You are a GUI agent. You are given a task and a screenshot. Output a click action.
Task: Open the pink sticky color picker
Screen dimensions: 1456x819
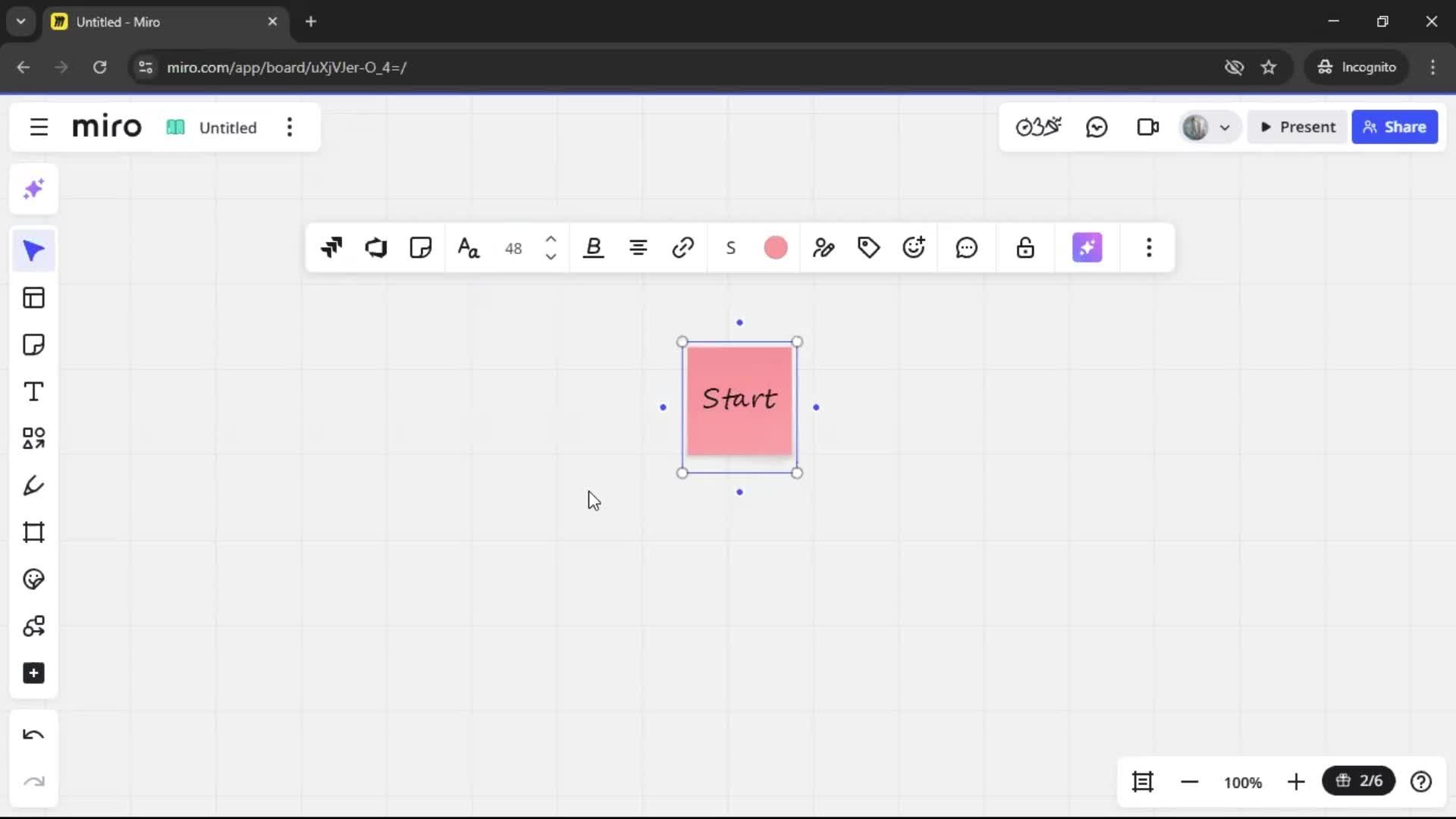coord(776,248)
